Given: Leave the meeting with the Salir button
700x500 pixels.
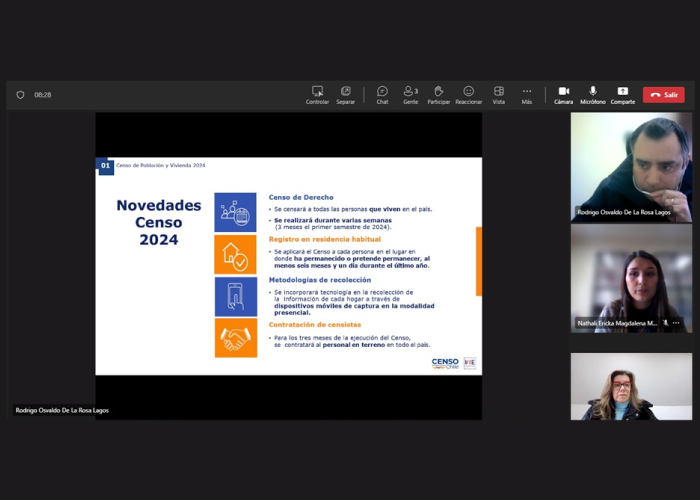Looking at the screenshot, I should tap(664, 95).
